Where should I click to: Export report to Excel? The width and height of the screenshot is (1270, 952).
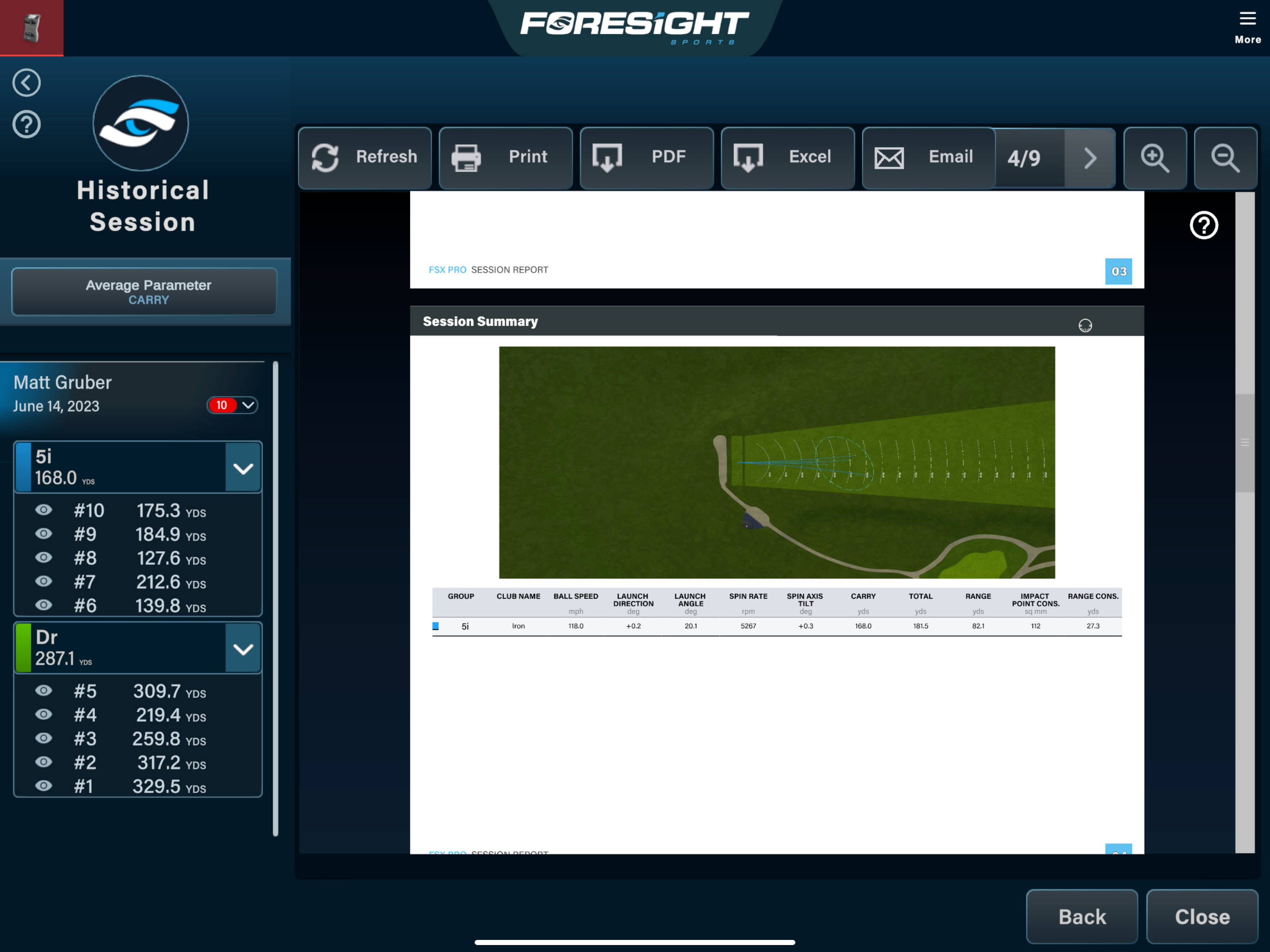point(787,157)
